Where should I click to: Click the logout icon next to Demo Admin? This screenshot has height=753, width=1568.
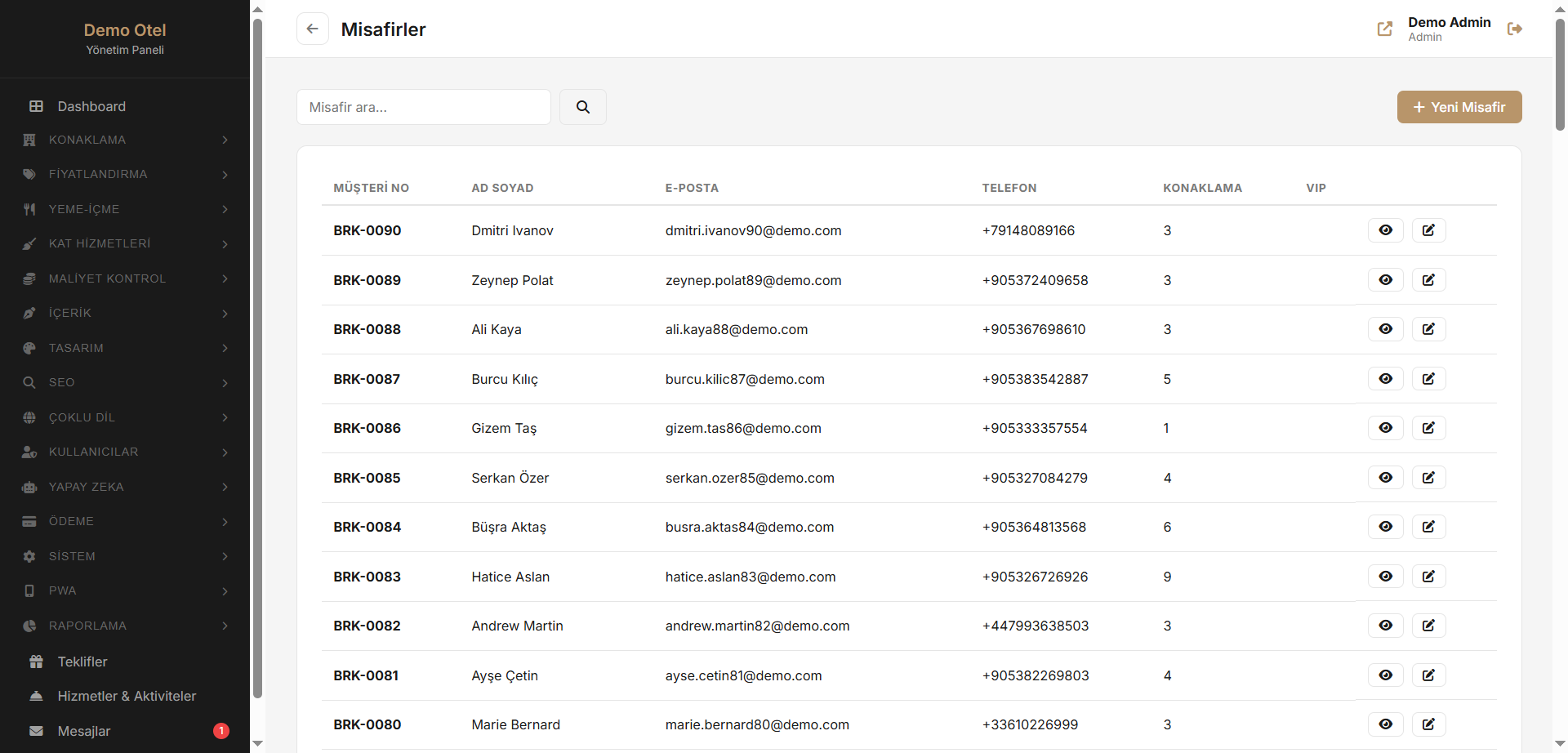tap(1514, 29)
